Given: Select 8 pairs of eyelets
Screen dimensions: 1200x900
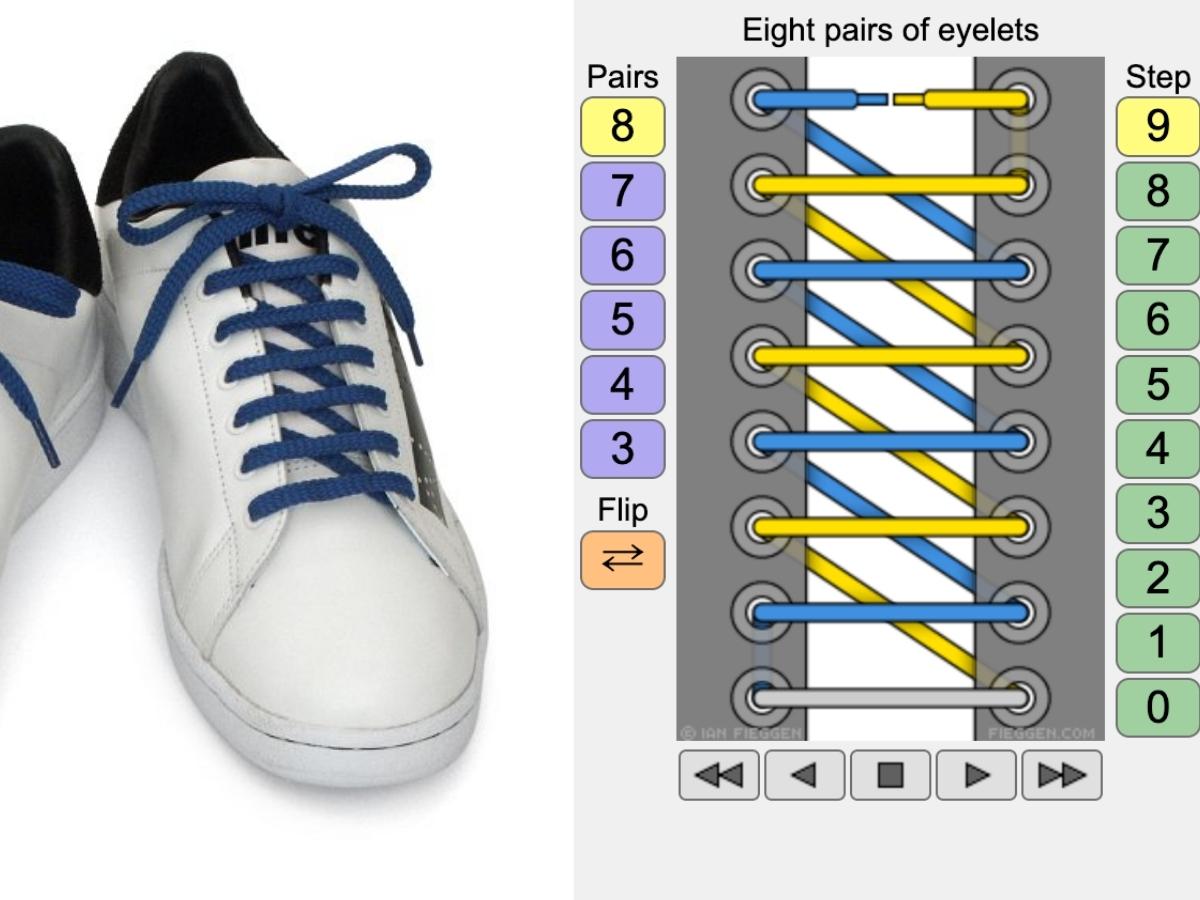Looking at the screenshot, I should click(x=622, y=127).
